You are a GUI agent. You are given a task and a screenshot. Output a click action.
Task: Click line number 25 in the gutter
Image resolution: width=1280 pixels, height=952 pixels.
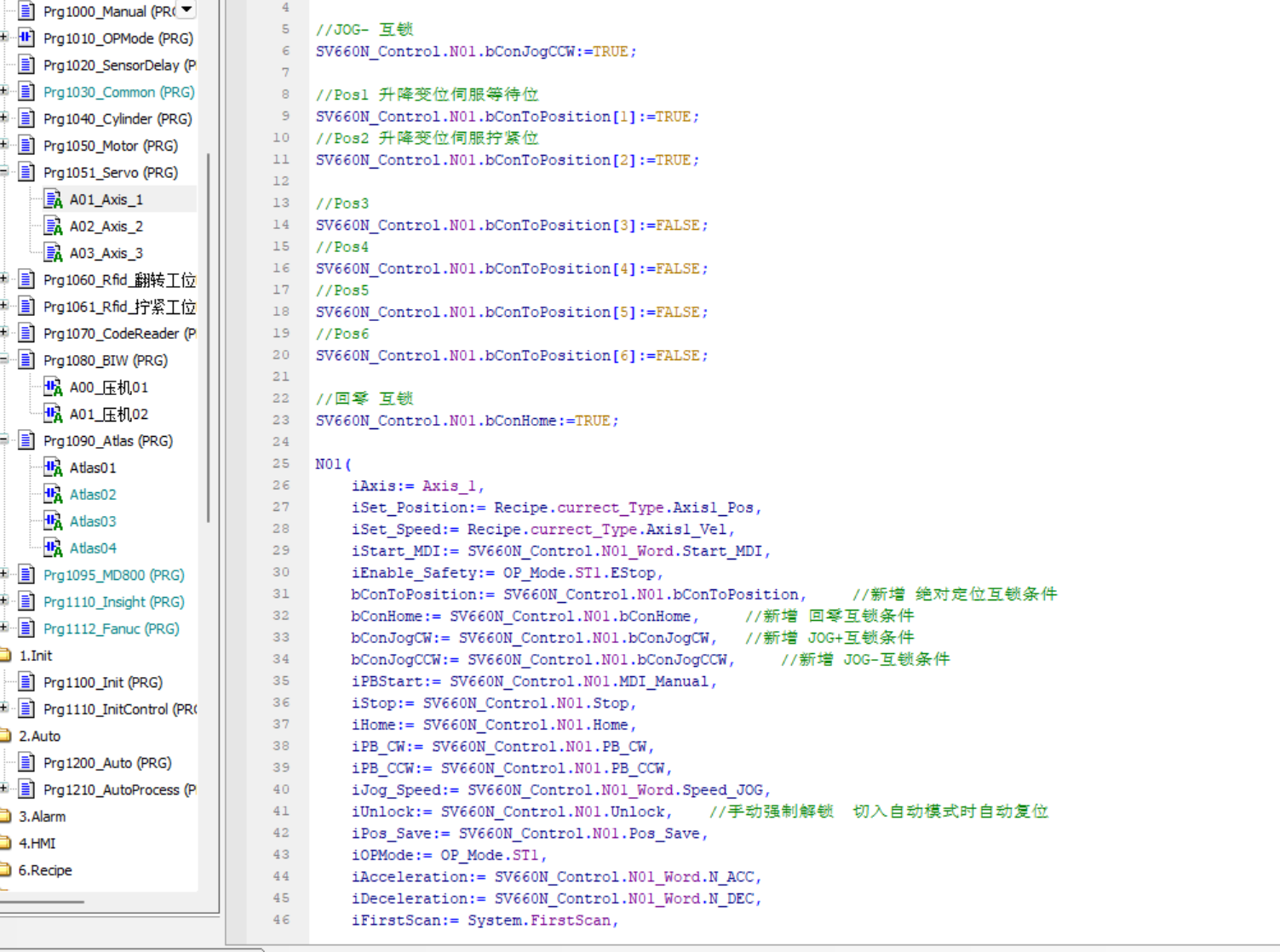(x=281, y=463)
